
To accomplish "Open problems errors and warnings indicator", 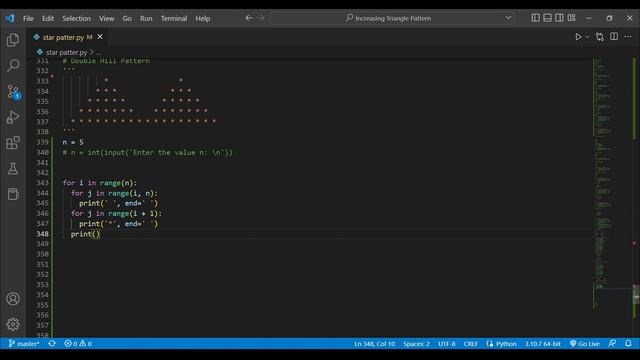I will click(x=78, y=344).
